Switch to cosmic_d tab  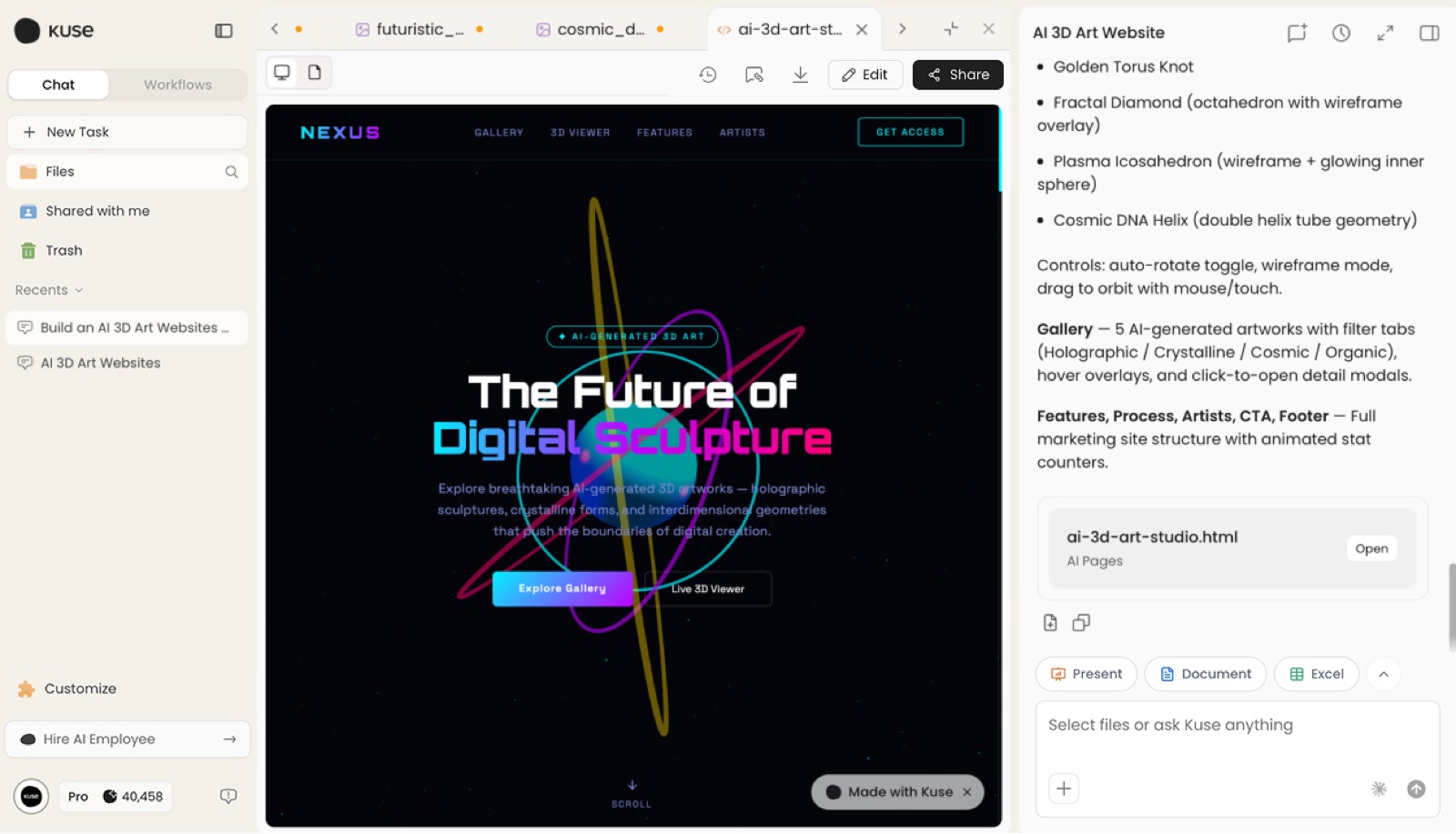coord(600,29)
